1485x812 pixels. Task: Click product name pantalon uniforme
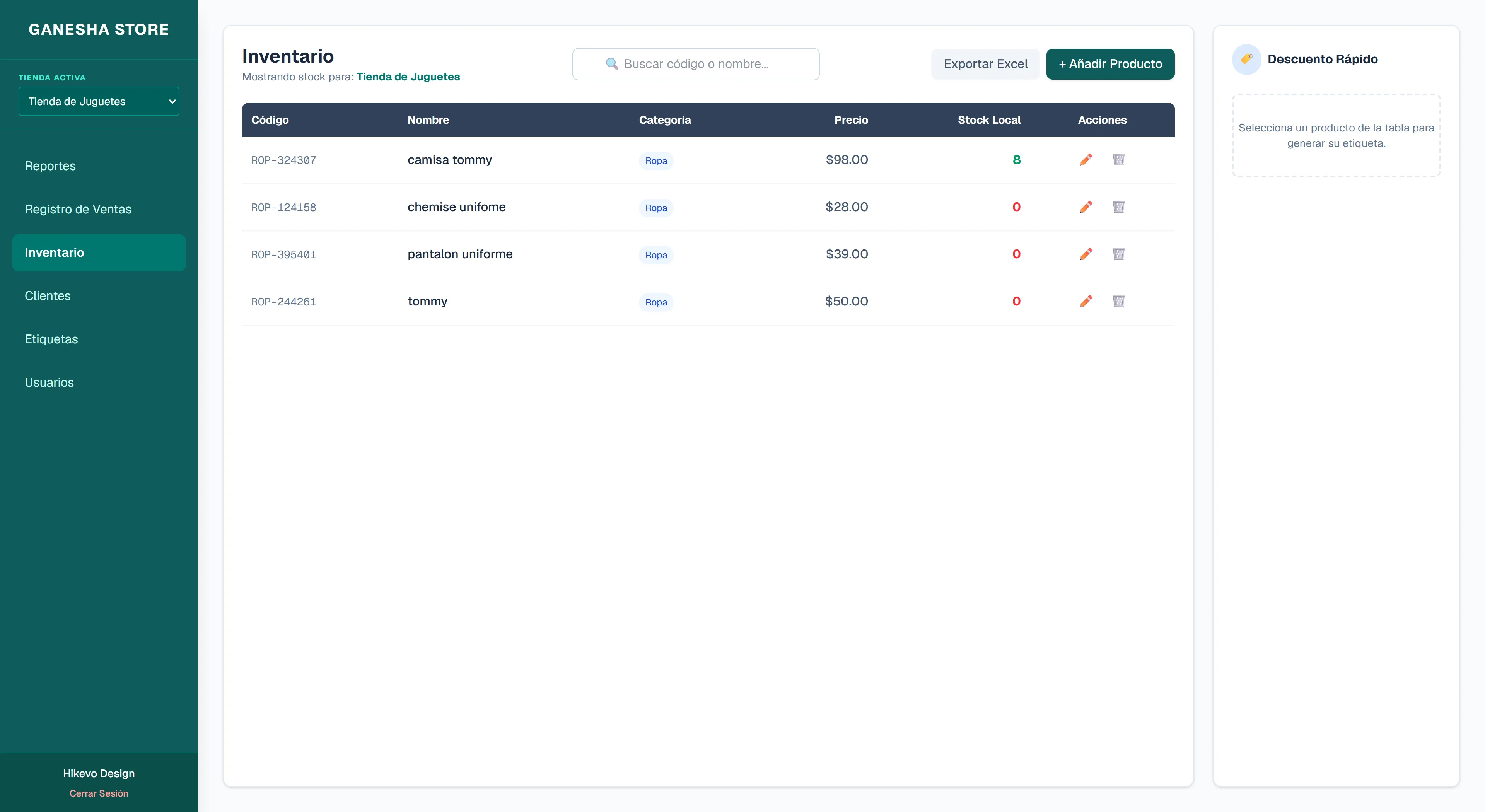pyautogui.click(x=460, y=254)
